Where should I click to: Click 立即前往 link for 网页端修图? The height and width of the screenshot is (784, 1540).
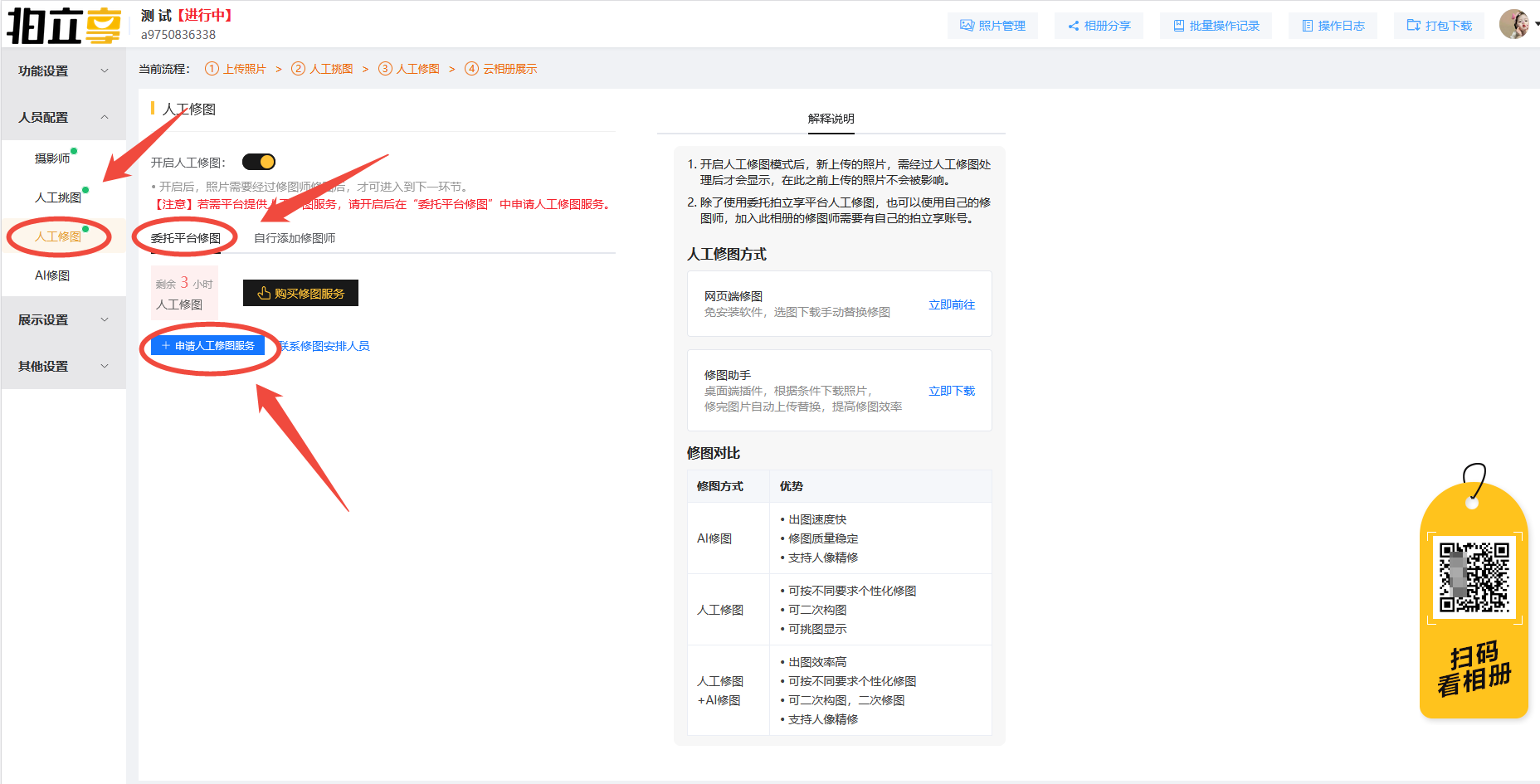(x=952, y=304)
